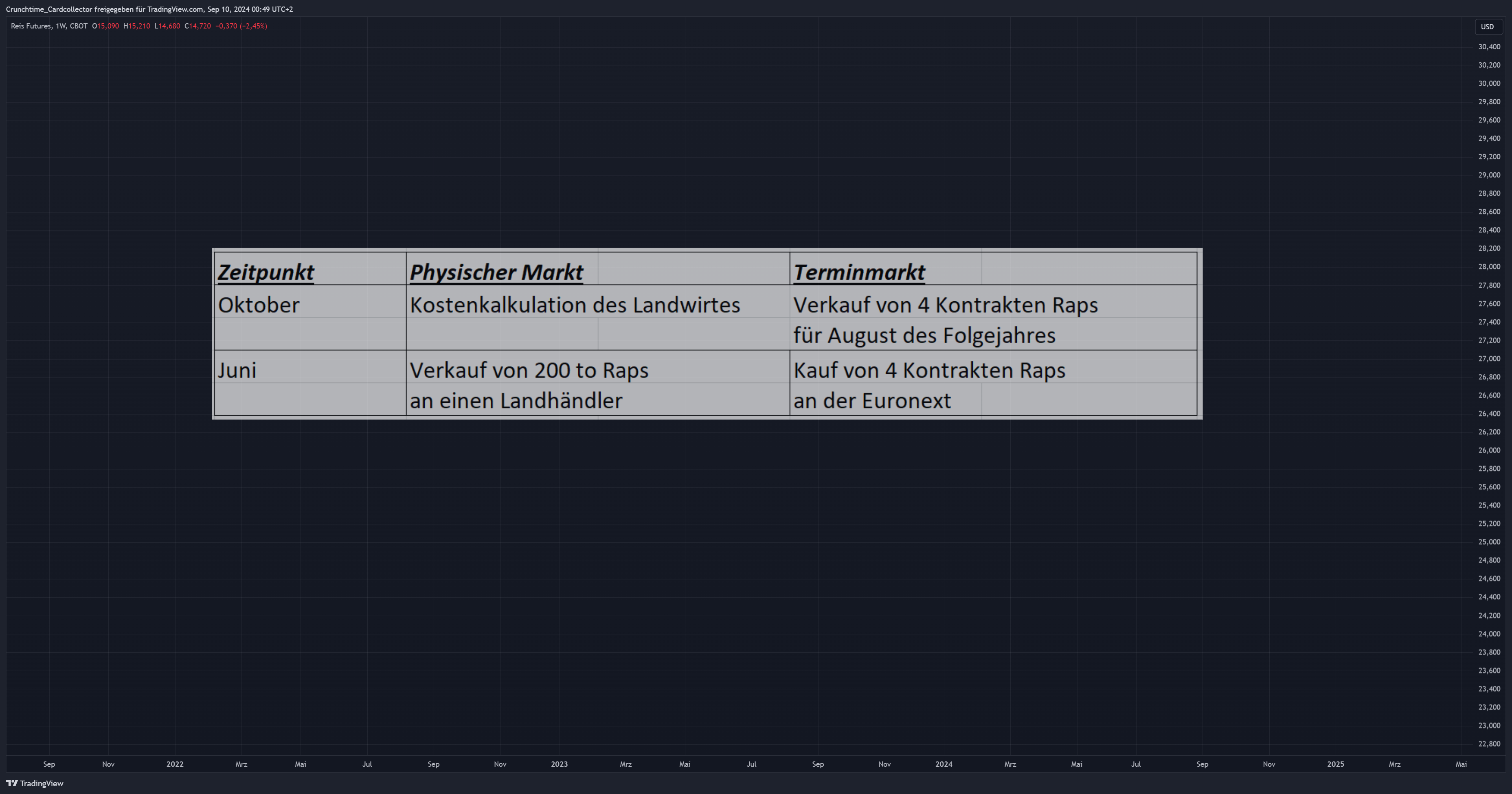Click the 24,000 price scale label

[x=1489, y=634]
